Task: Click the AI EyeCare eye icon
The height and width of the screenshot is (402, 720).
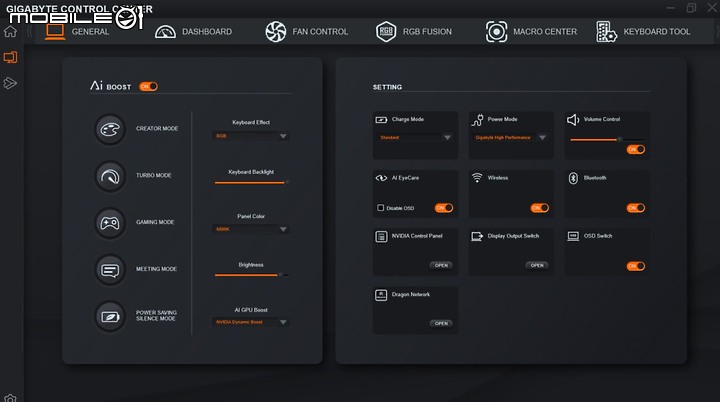Action: click(381, 178)
